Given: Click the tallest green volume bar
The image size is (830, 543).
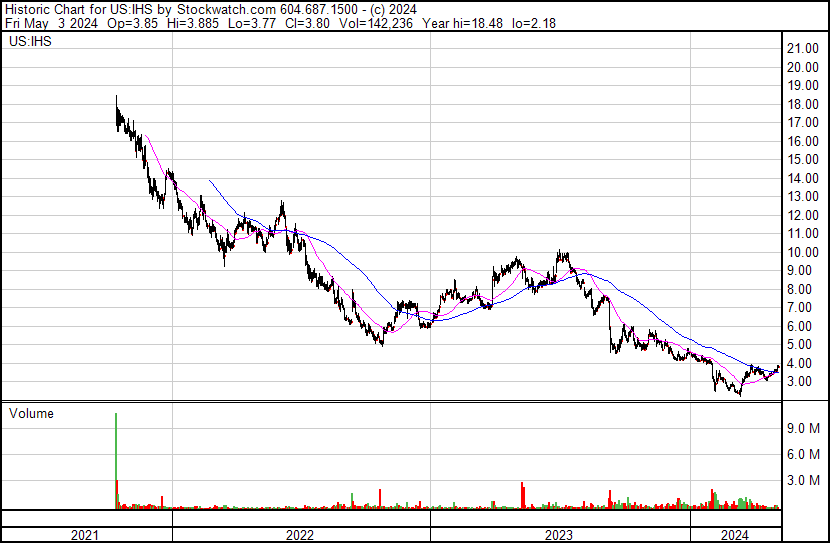Looking at the screenshot, I should 116,460.
